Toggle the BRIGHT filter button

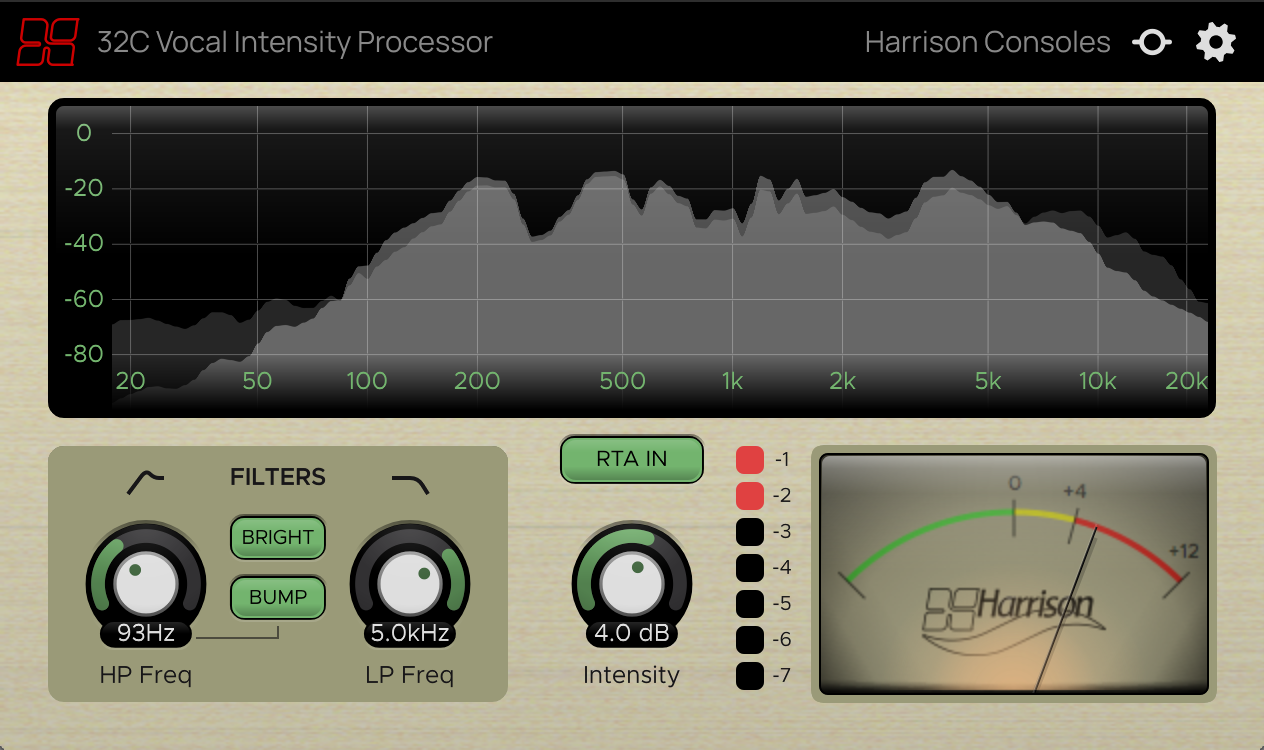278,537
